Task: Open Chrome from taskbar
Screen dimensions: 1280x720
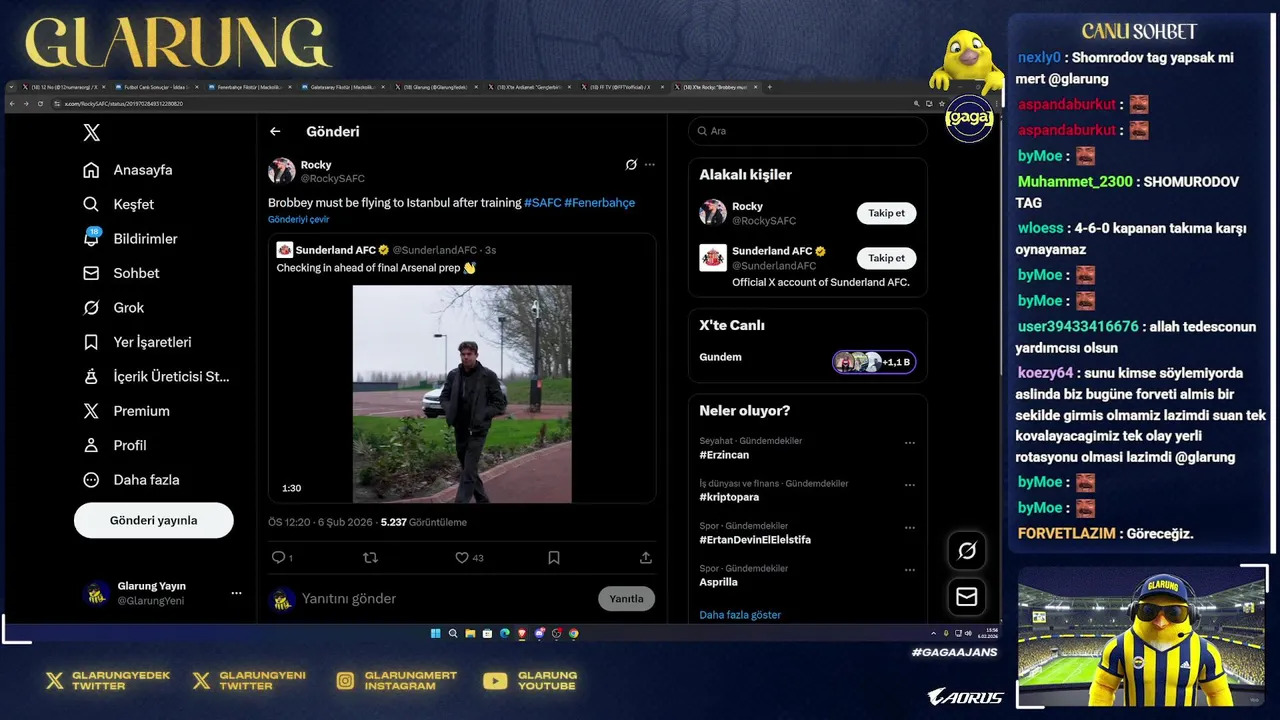Action: 574,633
